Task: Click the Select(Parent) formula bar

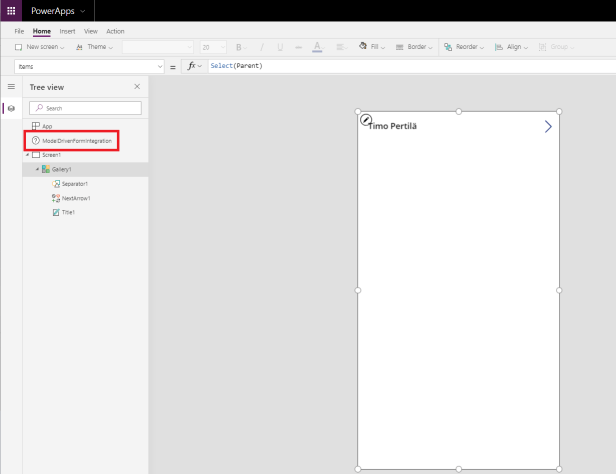Action: coord(412,66)
